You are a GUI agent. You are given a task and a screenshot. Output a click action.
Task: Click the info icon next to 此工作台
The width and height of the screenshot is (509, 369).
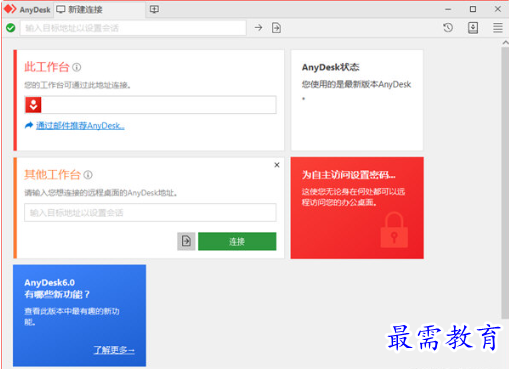(x=77, y=67)
